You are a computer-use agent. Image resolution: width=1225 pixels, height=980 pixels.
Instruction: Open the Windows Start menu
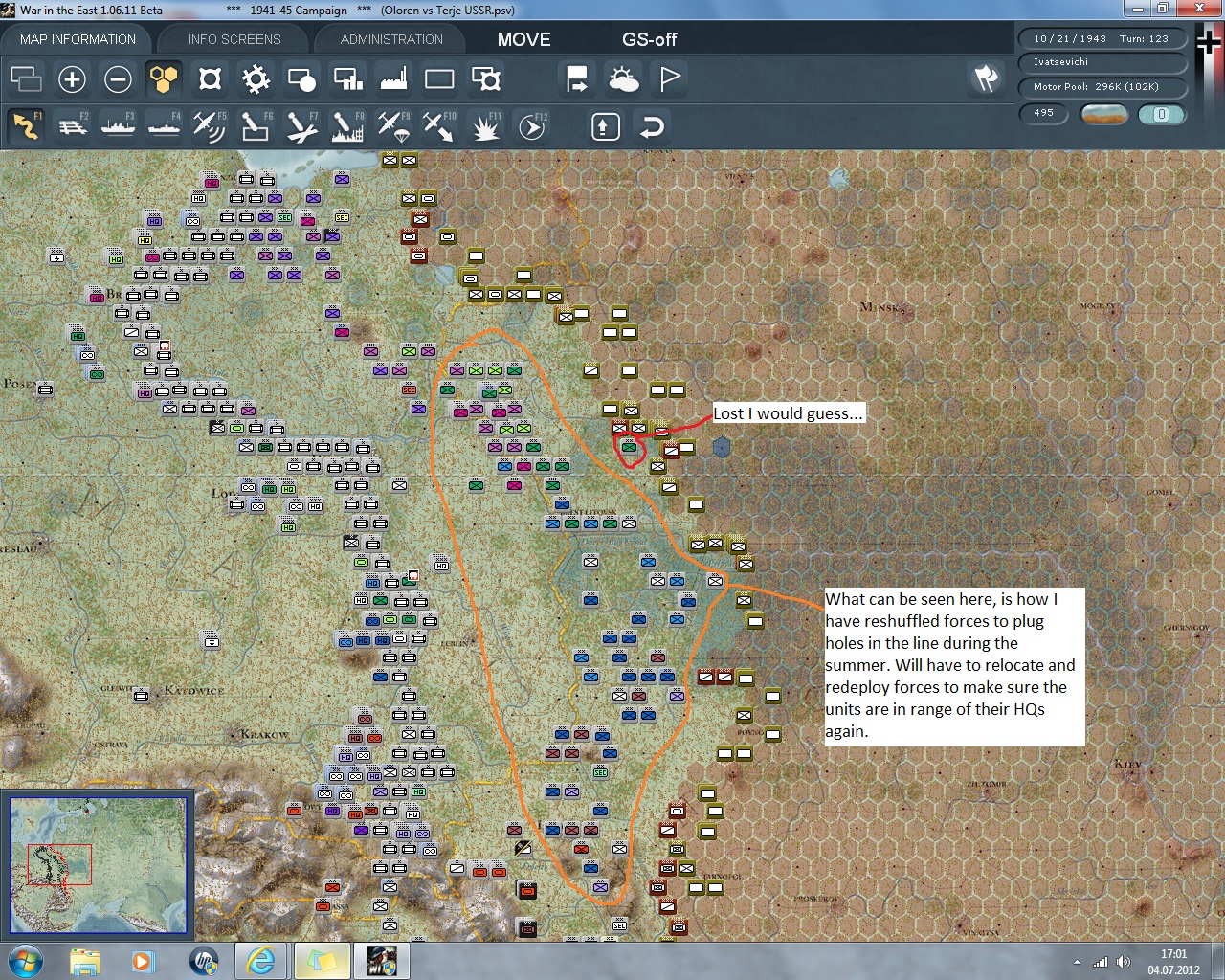[x=24, y=961]
